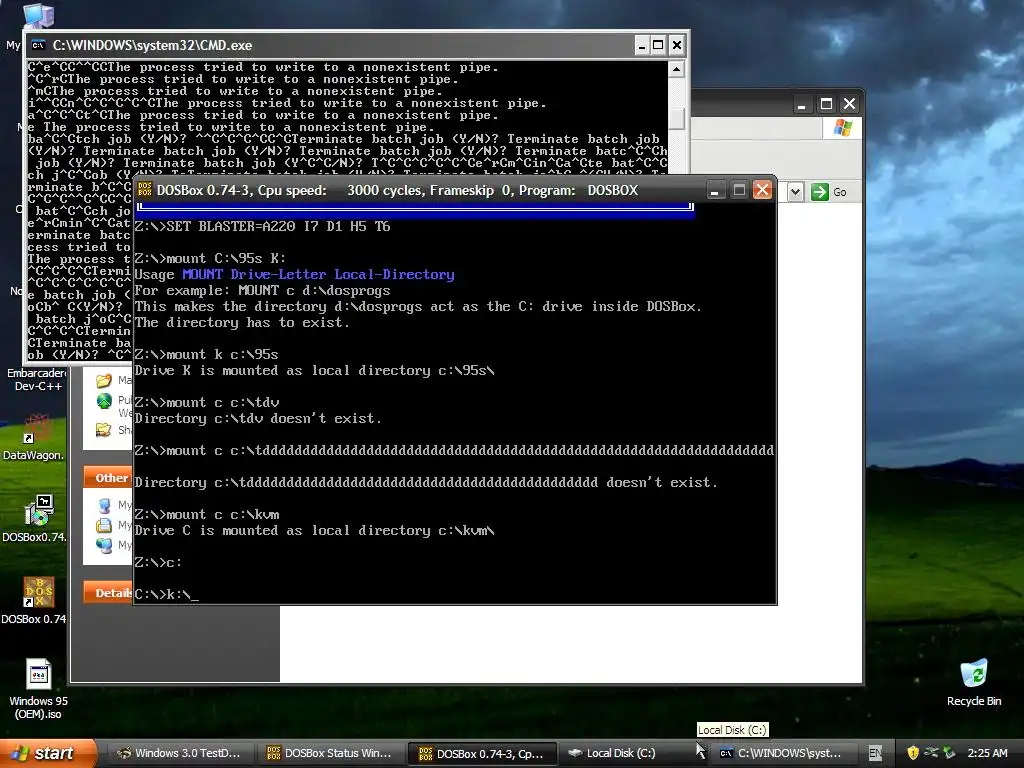1024x768 pixels.
Task: Open the EN language bar indicator
Action: coord(875,753)
